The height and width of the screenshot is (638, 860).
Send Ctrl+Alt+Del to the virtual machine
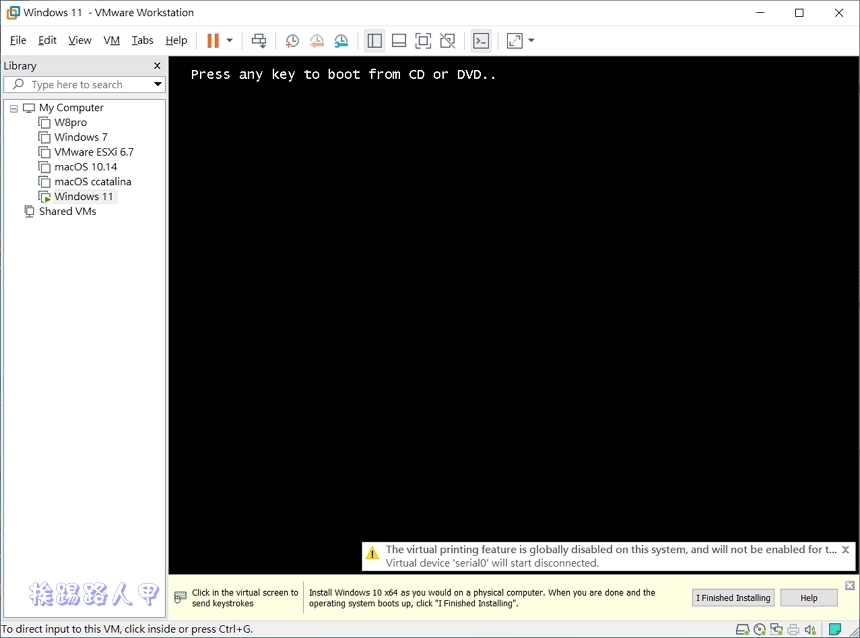point(259,40)
